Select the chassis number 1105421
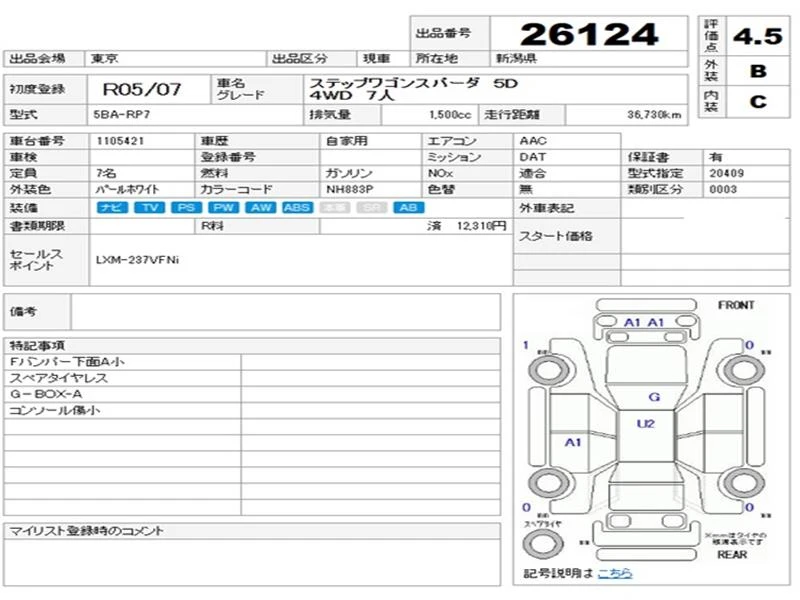800x600 pixels. pyautogui.click(x=120, y=140)
